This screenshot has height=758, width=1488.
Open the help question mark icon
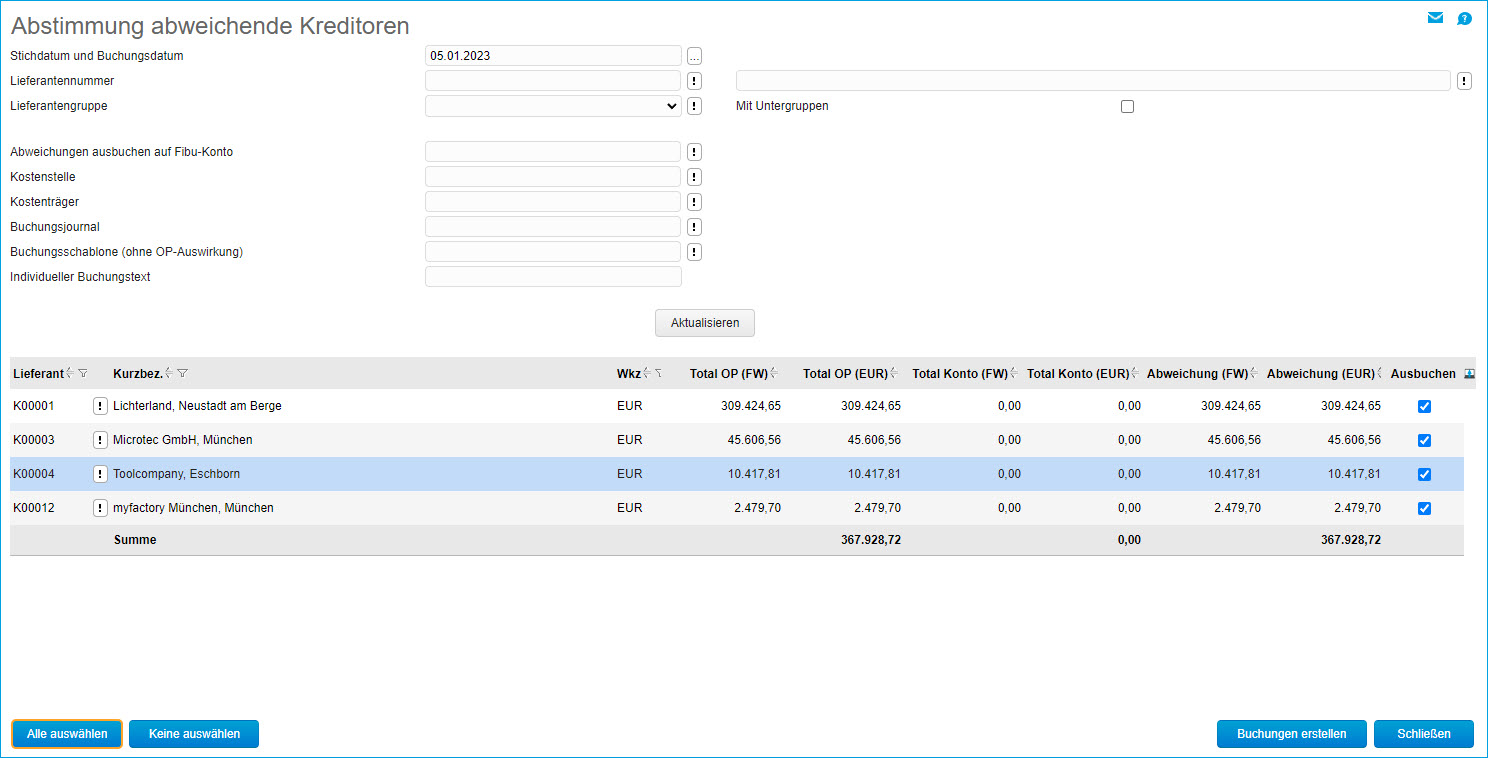click(x=1464, y=18)
